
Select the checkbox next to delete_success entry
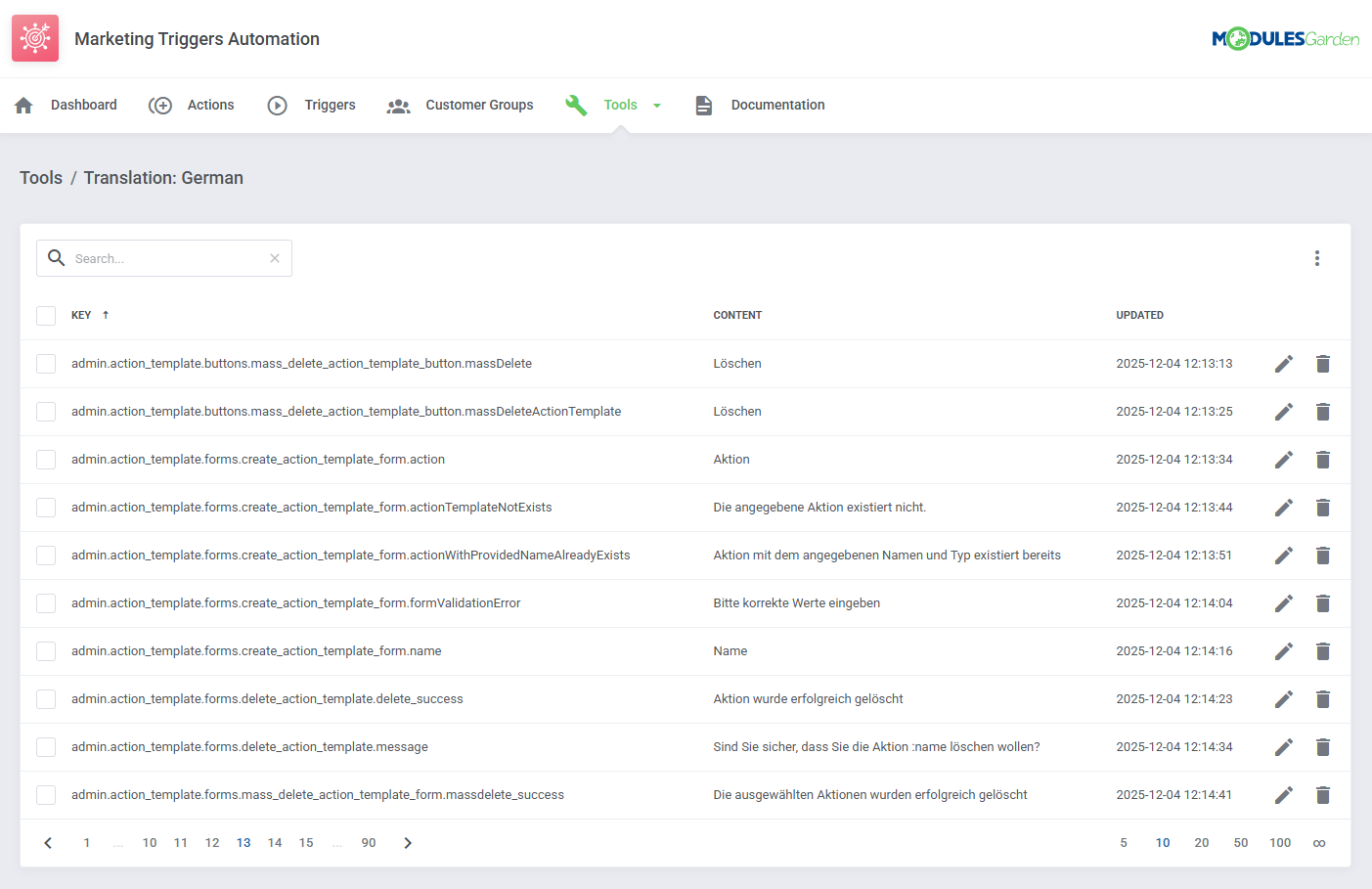(x=46, y=699)
